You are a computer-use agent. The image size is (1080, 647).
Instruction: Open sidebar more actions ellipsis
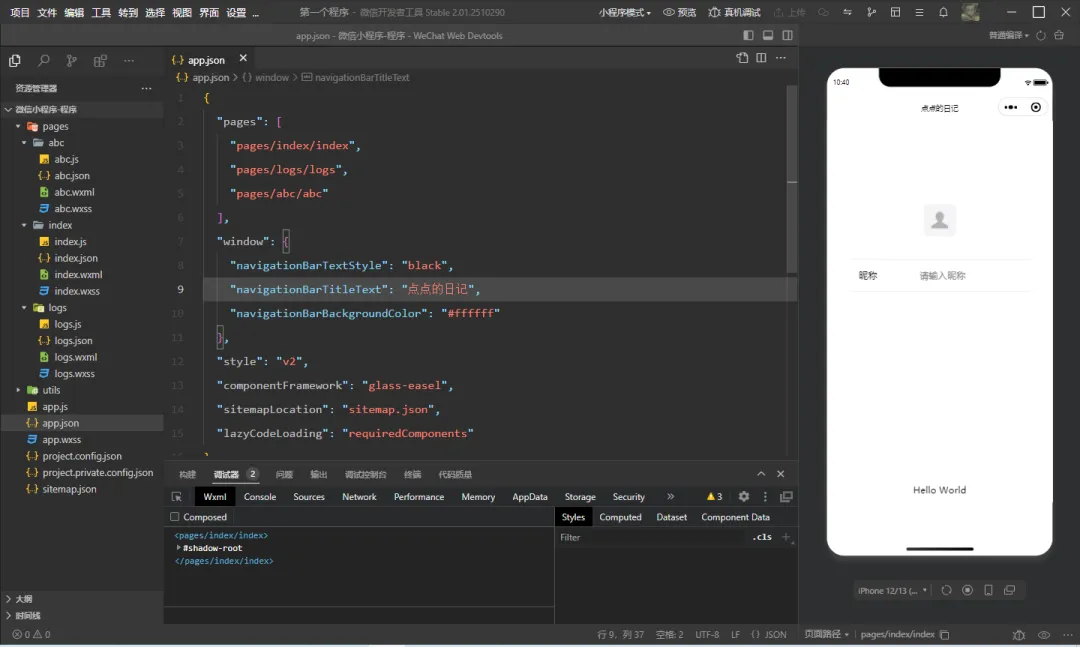pyautogui.click(x=129, y=61)
